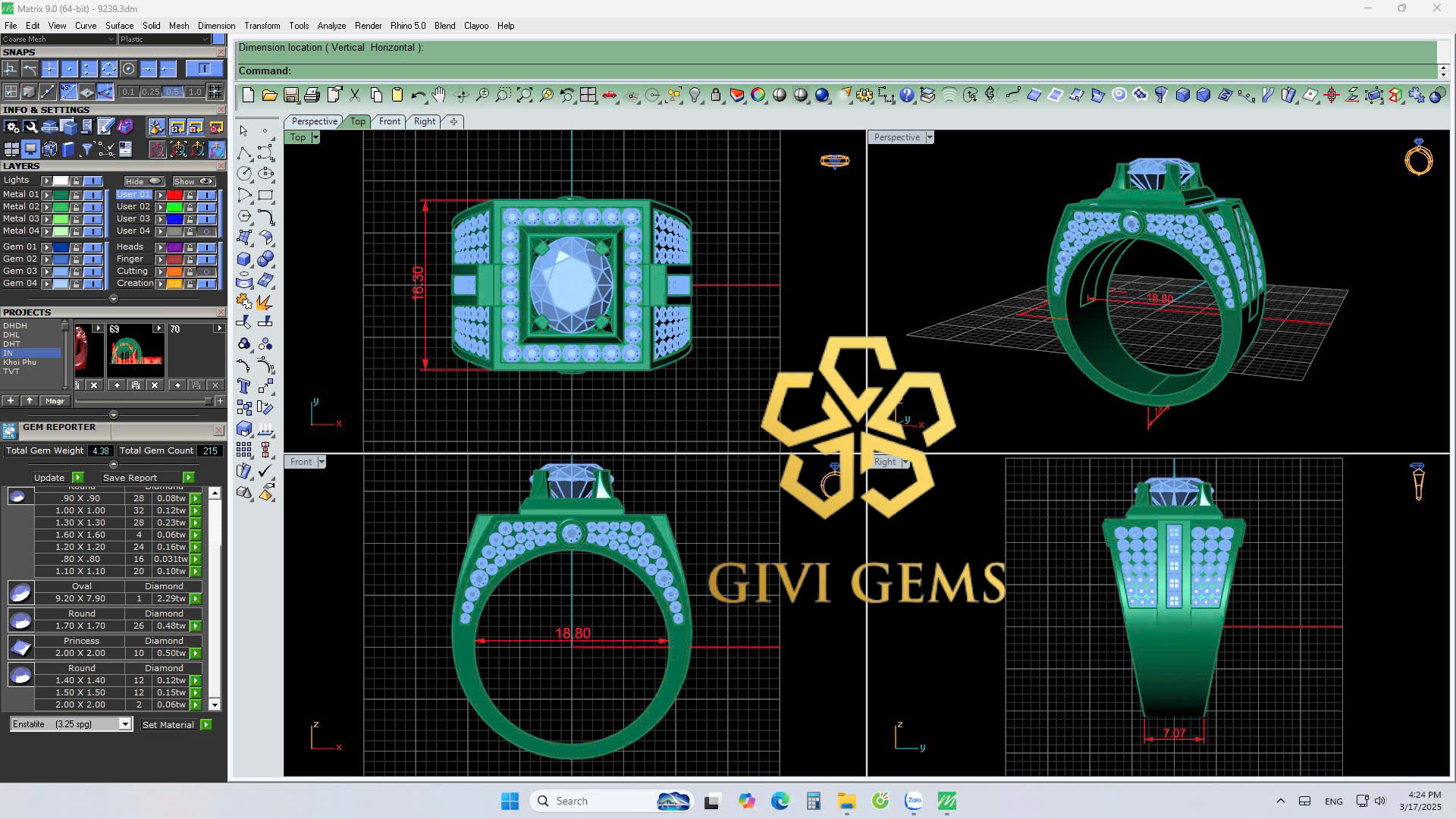The image size is (1456, 819).
Task: Click the funnel filter icon in Info & Settings
Action: tap(87, 149)
